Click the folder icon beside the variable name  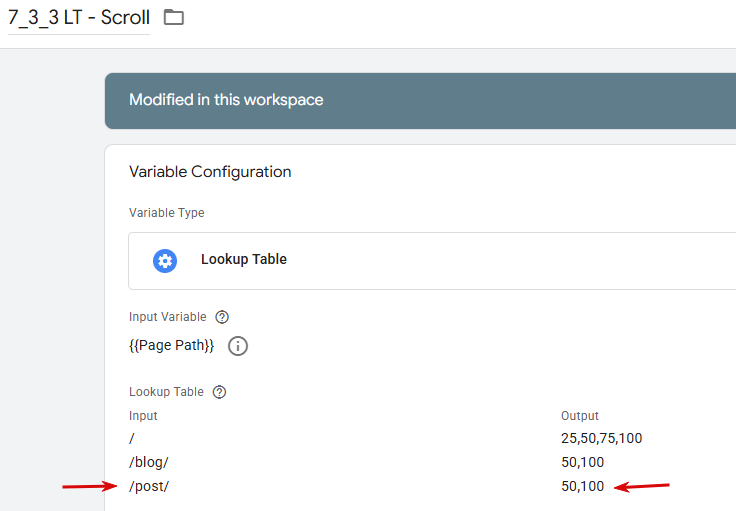pyautogui.click(x=174, y=17)
